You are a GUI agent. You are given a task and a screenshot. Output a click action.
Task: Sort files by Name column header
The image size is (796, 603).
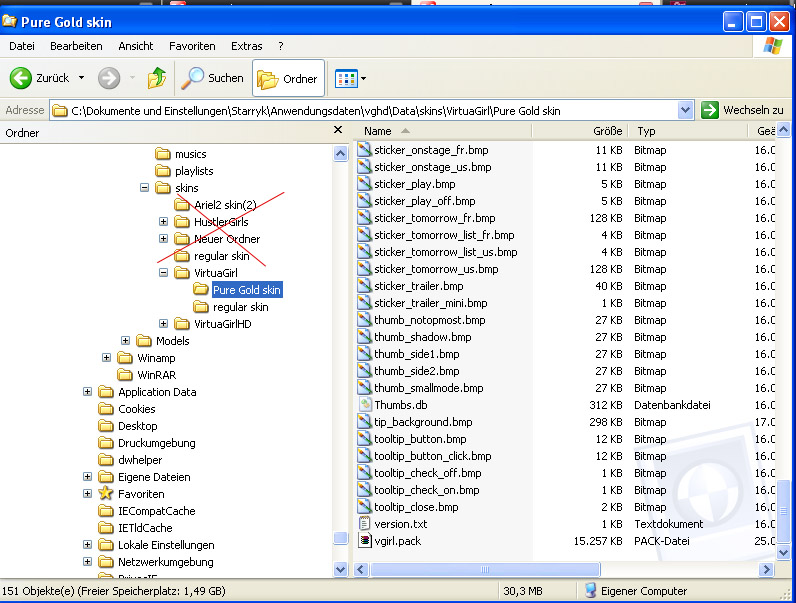coord(442,131)
